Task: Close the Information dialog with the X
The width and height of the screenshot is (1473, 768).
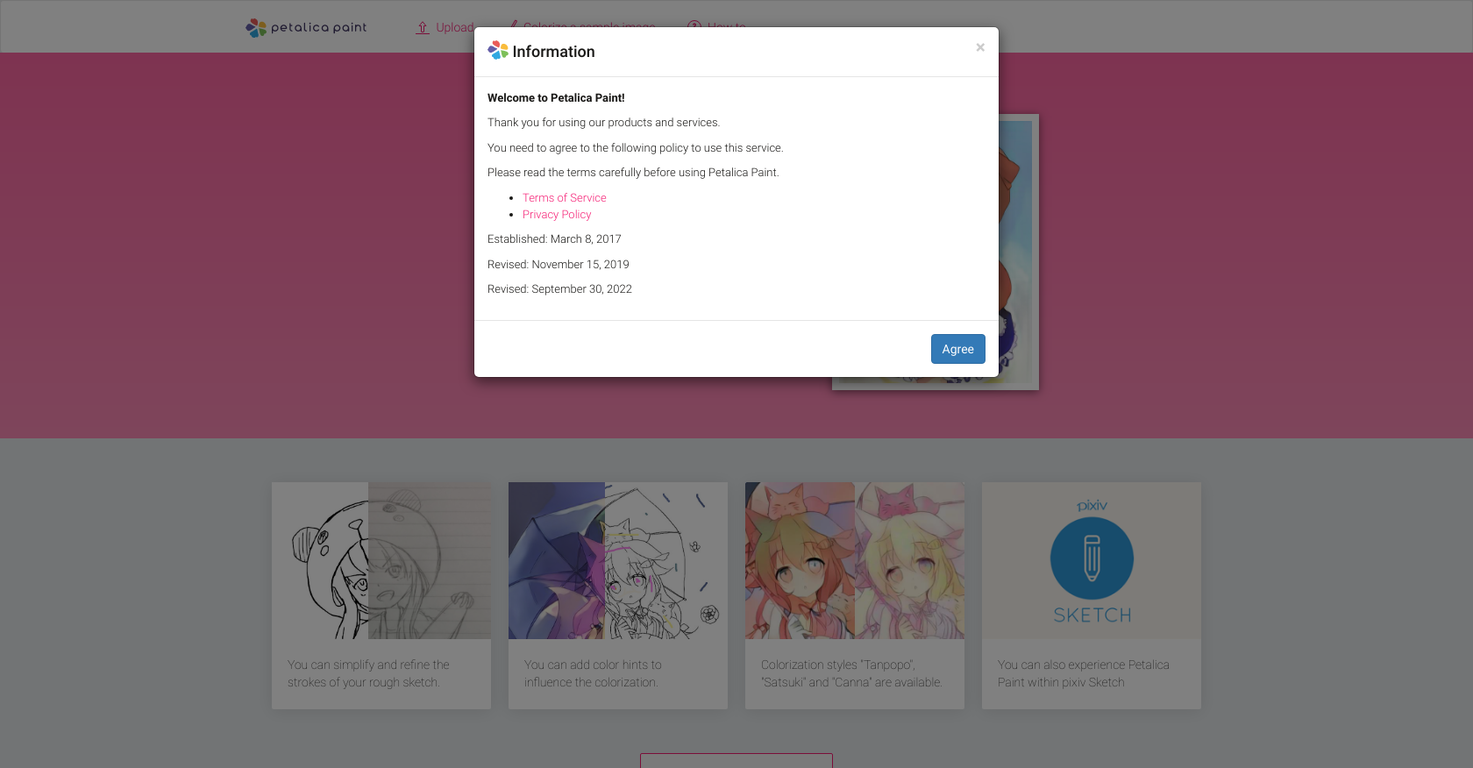Action: [980, 47]
